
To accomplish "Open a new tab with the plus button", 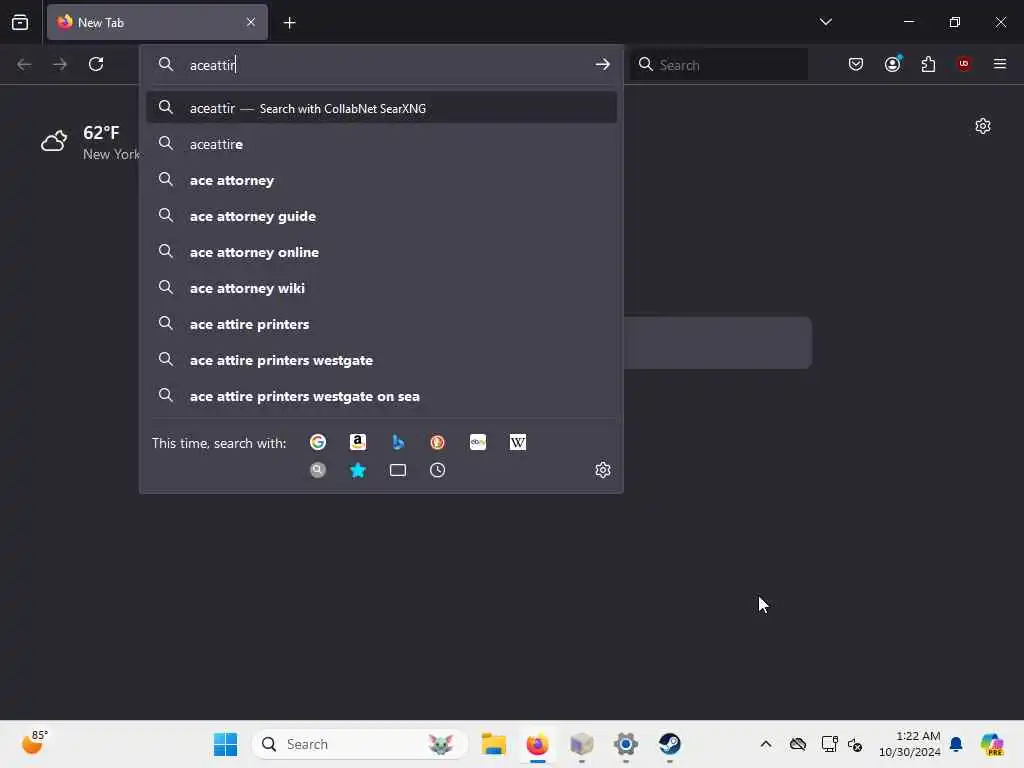I will [289, 23].
